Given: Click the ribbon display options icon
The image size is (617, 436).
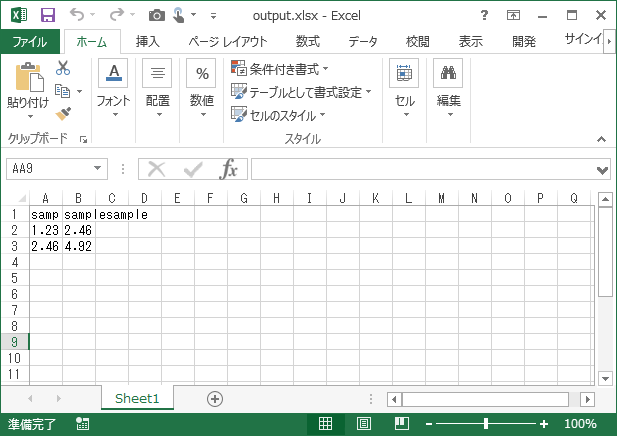Looking at the screenshot, I should click(x=513, y=15).
